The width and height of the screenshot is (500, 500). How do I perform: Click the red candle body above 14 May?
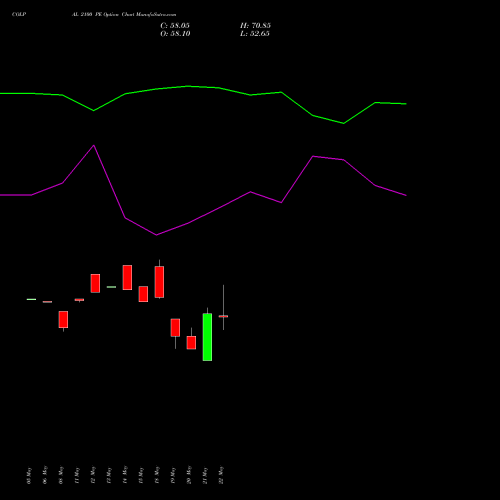[x=127, y=277]
